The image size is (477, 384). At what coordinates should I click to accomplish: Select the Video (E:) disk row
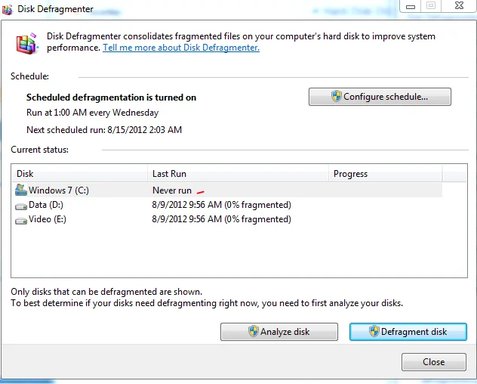click(228, 219)
